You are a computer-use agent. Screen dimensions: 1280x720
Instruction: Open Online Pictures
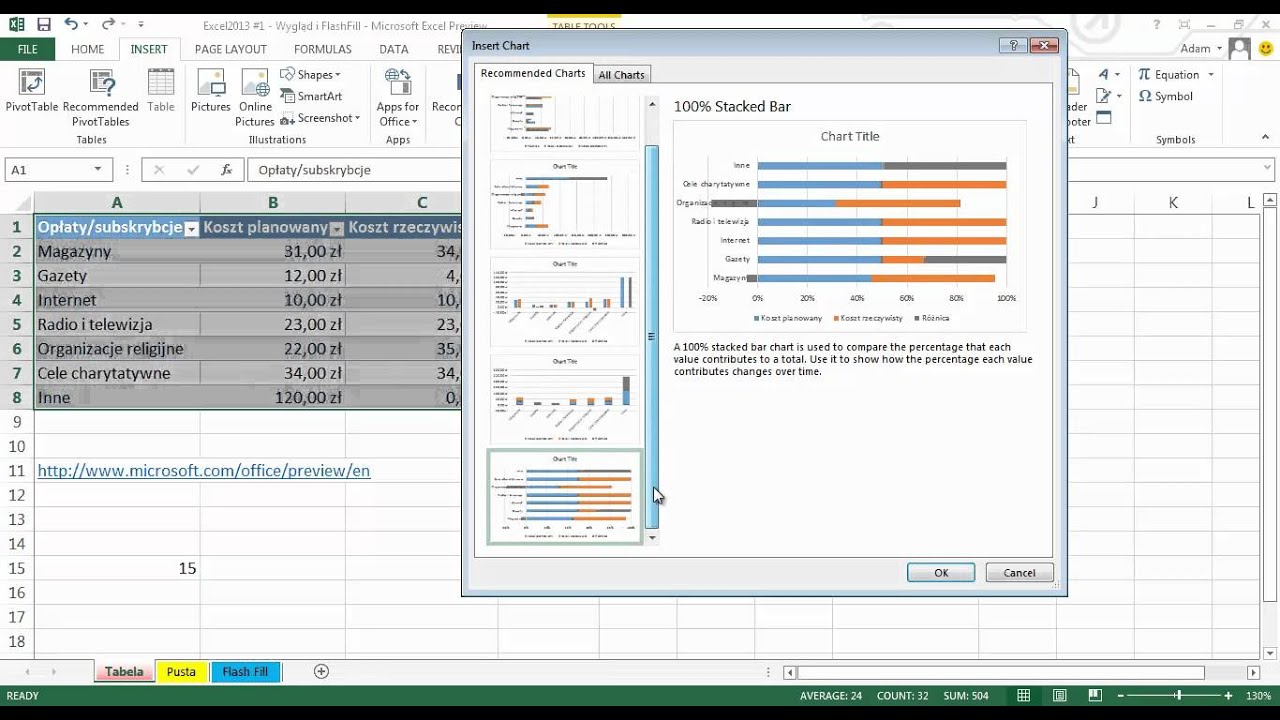[x=255, y=97]
